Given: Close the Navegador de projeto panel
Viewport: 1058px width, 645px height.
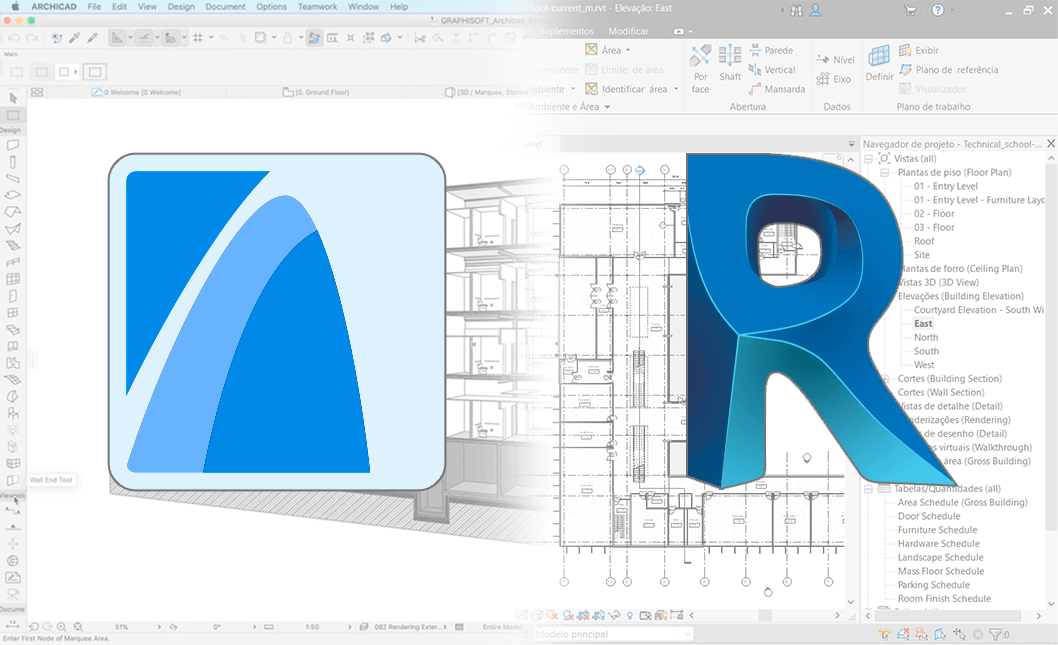Looking at the screenshot, I should click(x=1051, y=144).
